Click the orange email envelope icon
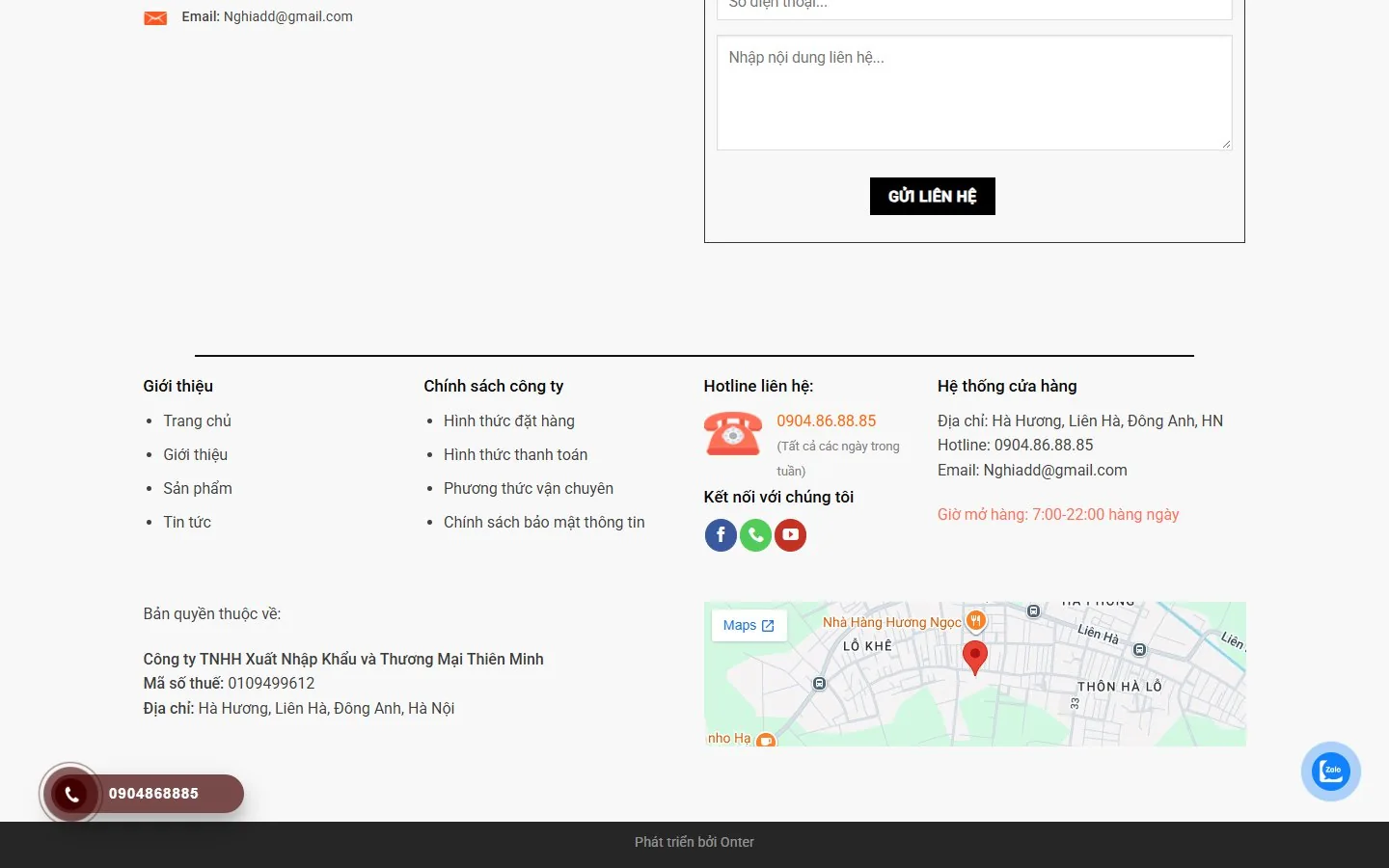Viewport: 1389px width, 868px height. point(155,17)
